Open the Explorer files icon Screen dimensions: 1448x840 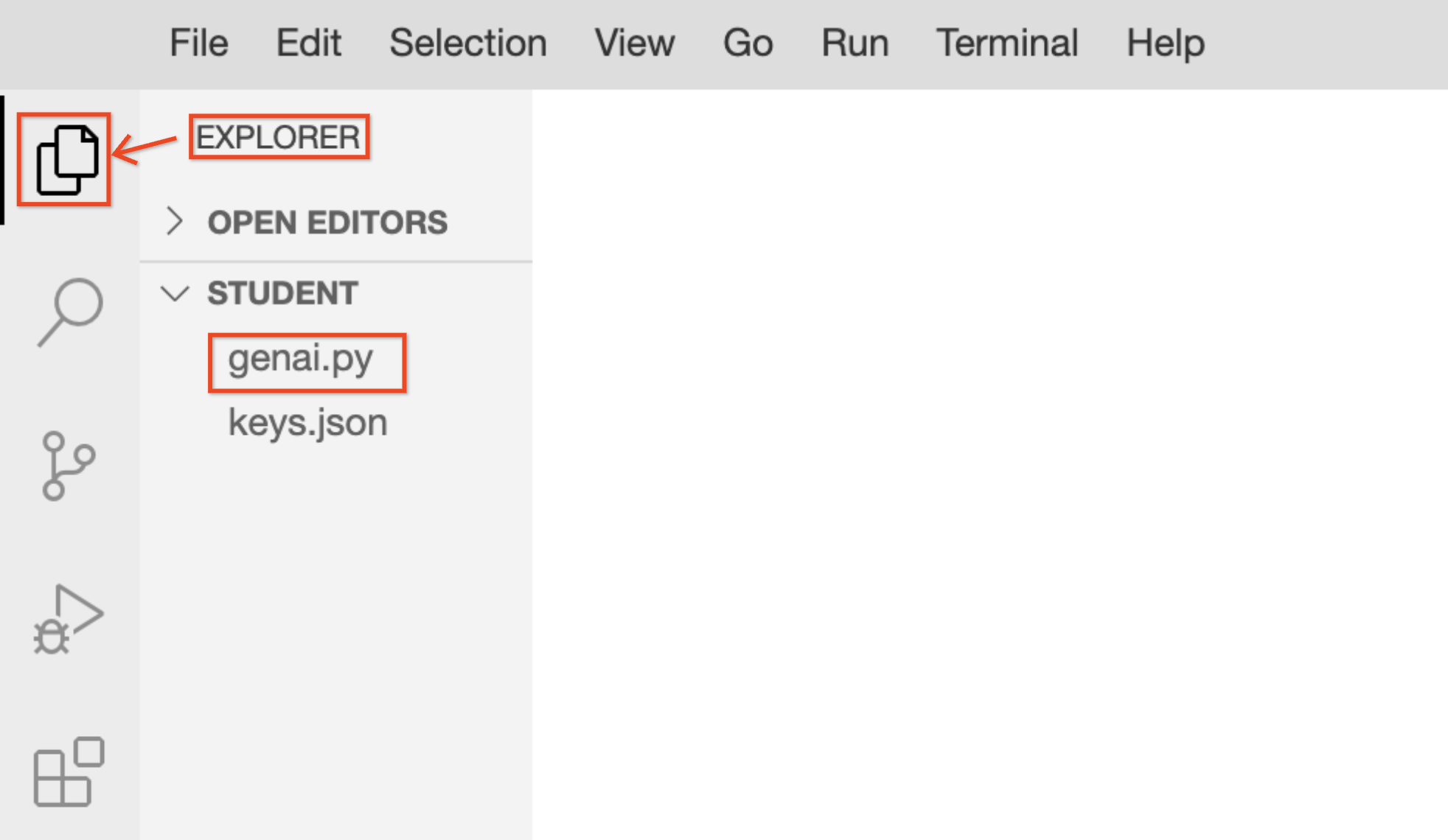tap(67, 160)
